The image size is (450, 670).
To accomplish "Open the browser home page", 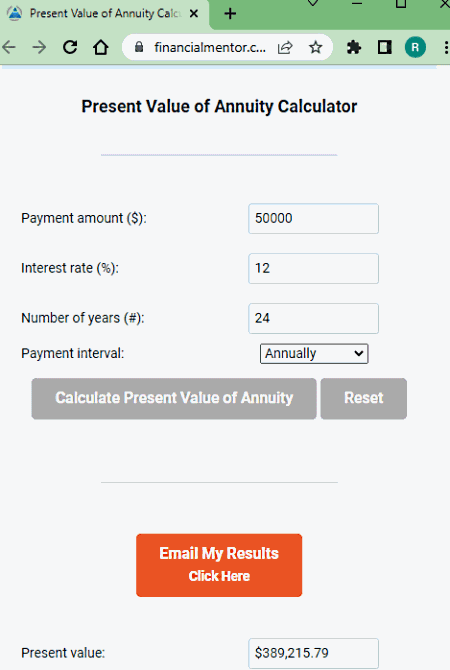I will click(101, 47).
